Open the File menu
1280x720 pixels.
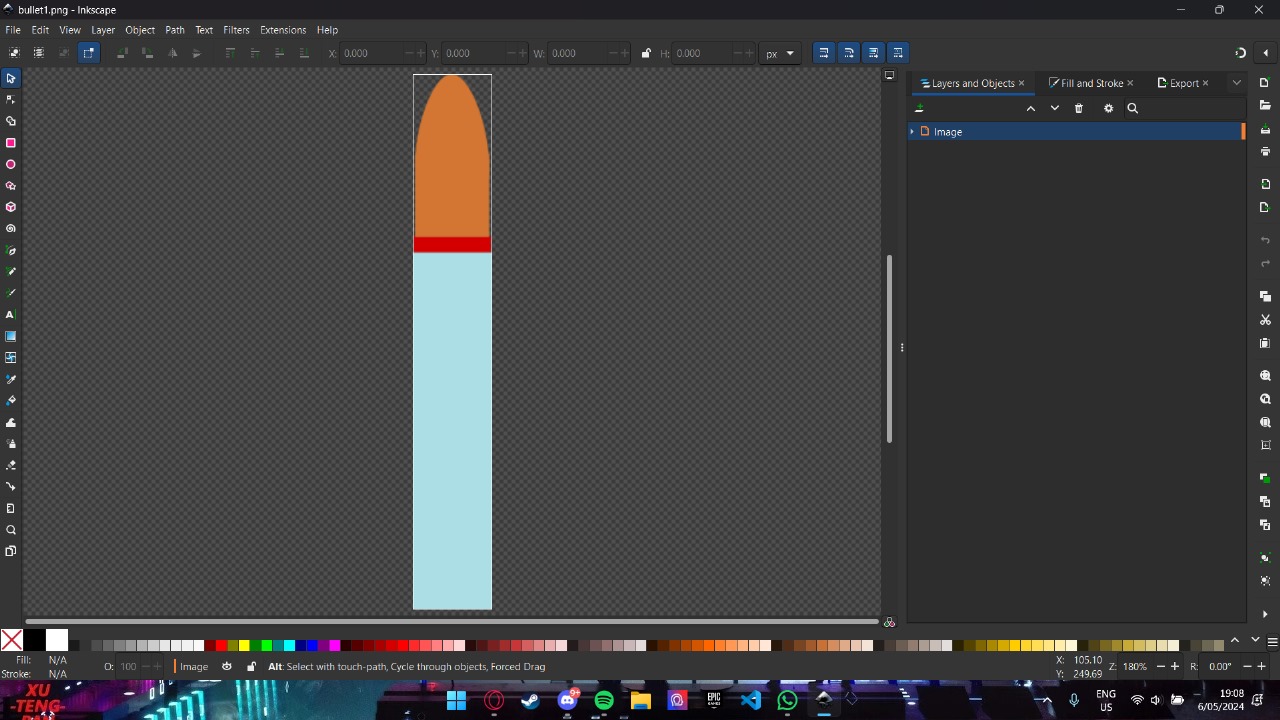pyautogui.click(x=13, y=30)
